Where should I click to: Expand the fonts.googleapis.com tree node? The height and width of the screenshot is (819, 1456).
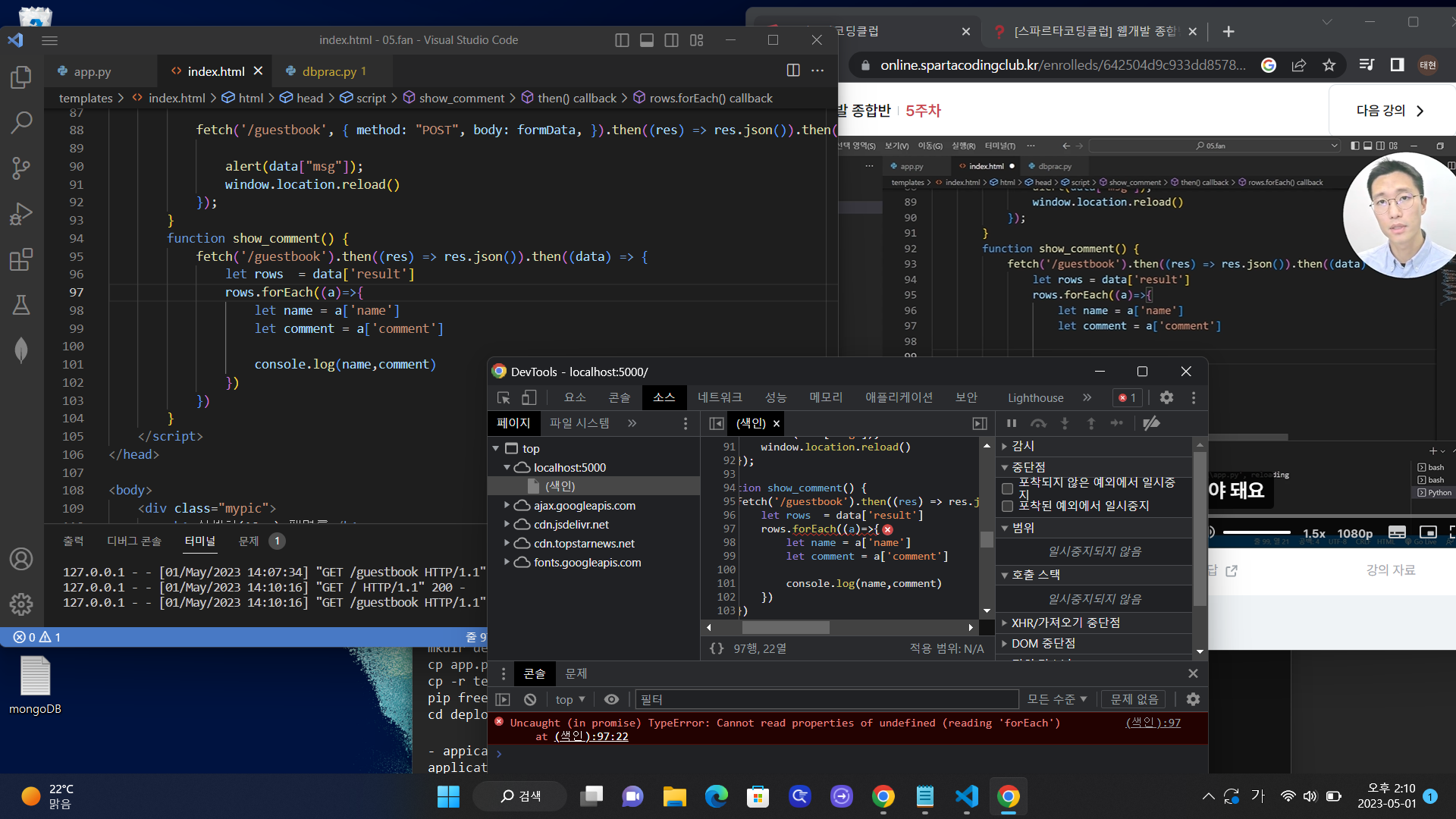tap(507, 561)
